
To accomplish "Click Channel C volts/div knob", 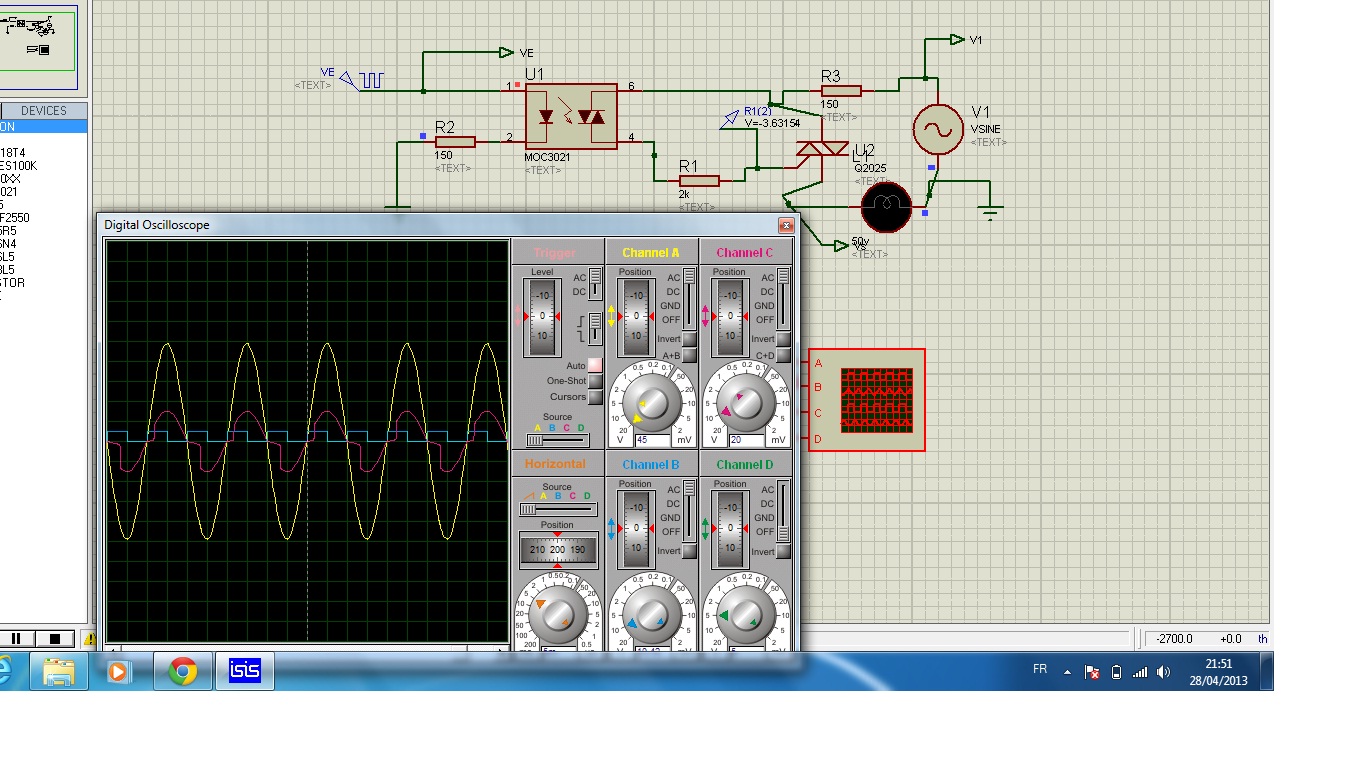I will point(746,403).
